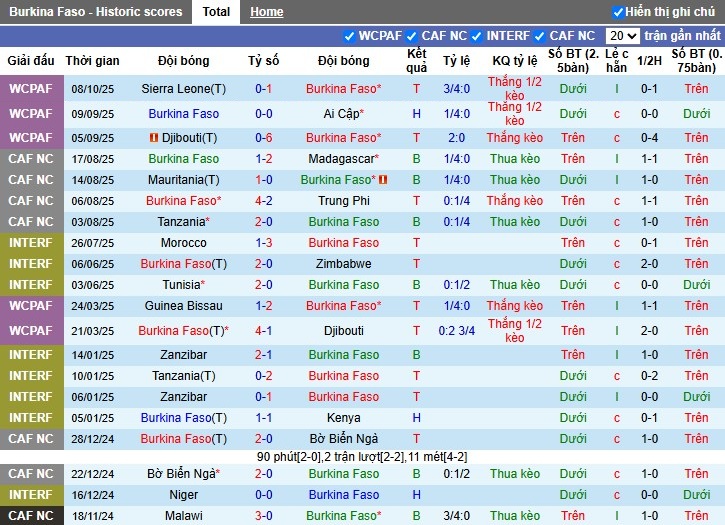The image size is (725, 525).
Task: Uncheck the WCPAF filter checkbox
Action: (349, 36)
